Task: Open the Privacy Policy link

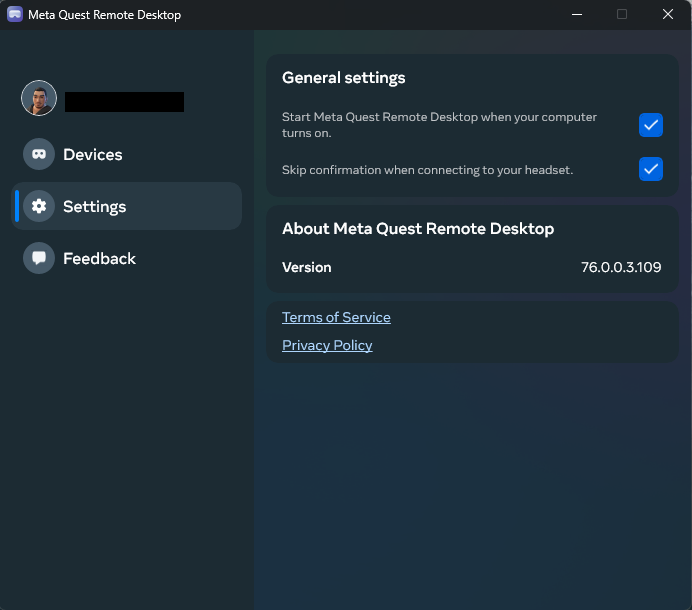Action: coord(327,345)
